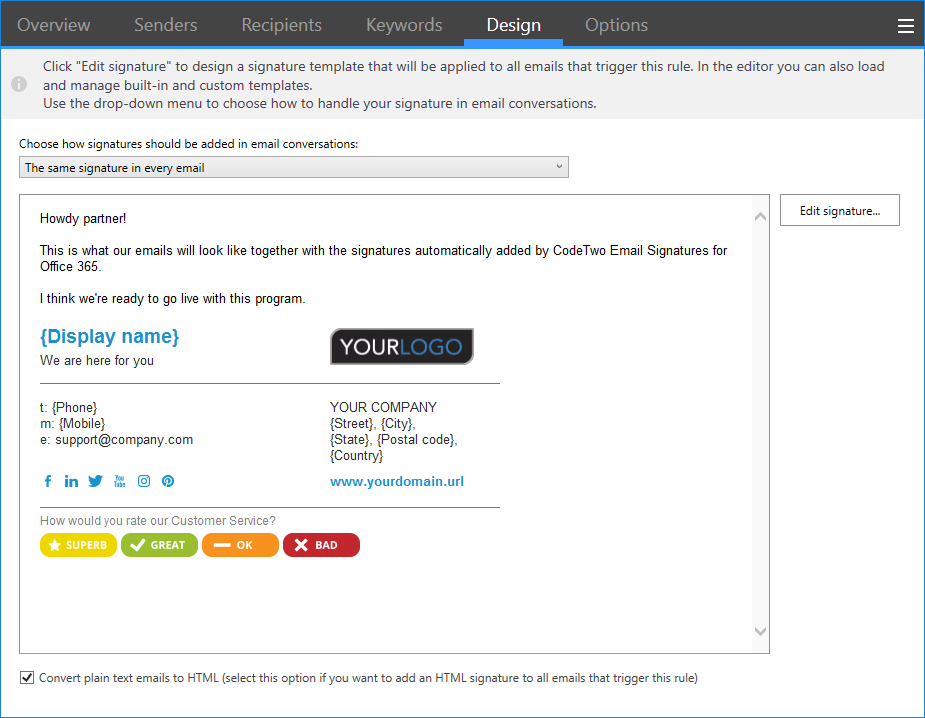This screenshot has height=718, width=925.
Task: Click the info icon beside the instructions banner
Action: click(x=17, y=84)
